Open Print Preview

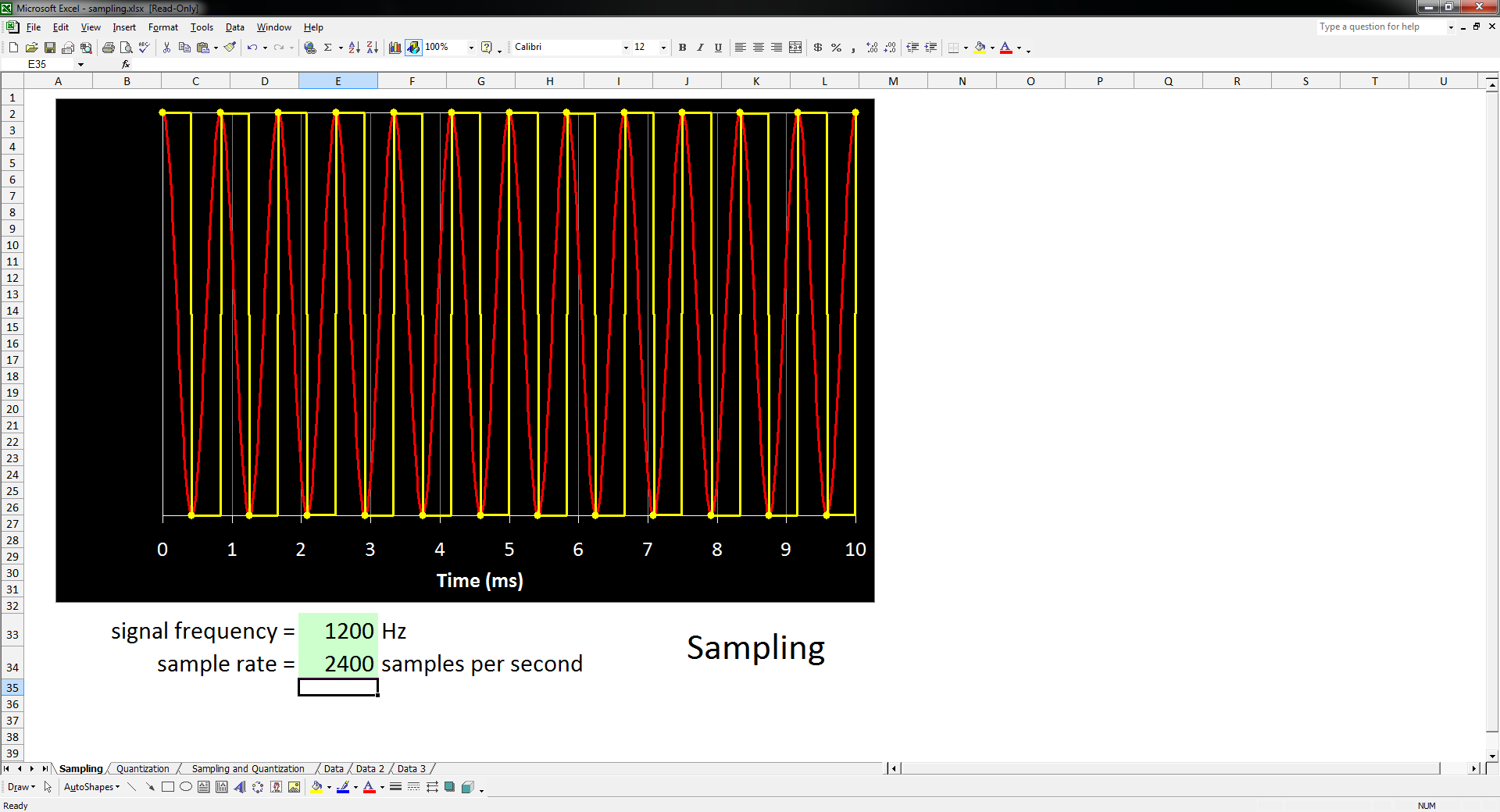(127, 48)
